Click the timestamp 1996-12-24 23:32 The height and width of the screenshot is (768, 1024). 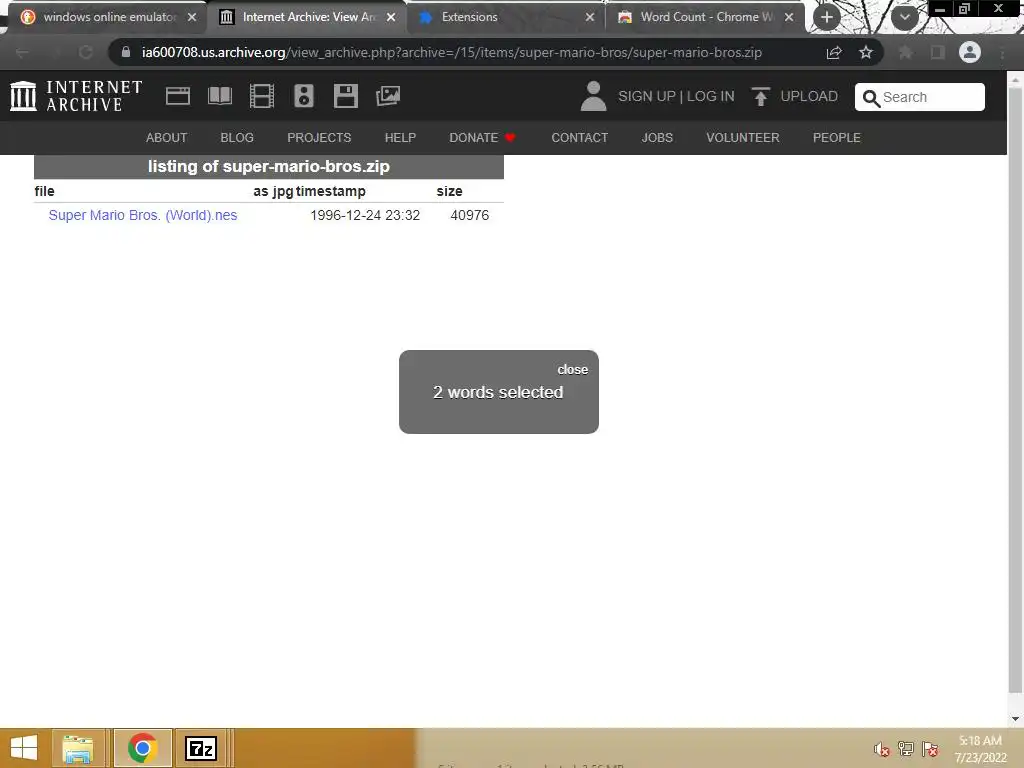364,215
